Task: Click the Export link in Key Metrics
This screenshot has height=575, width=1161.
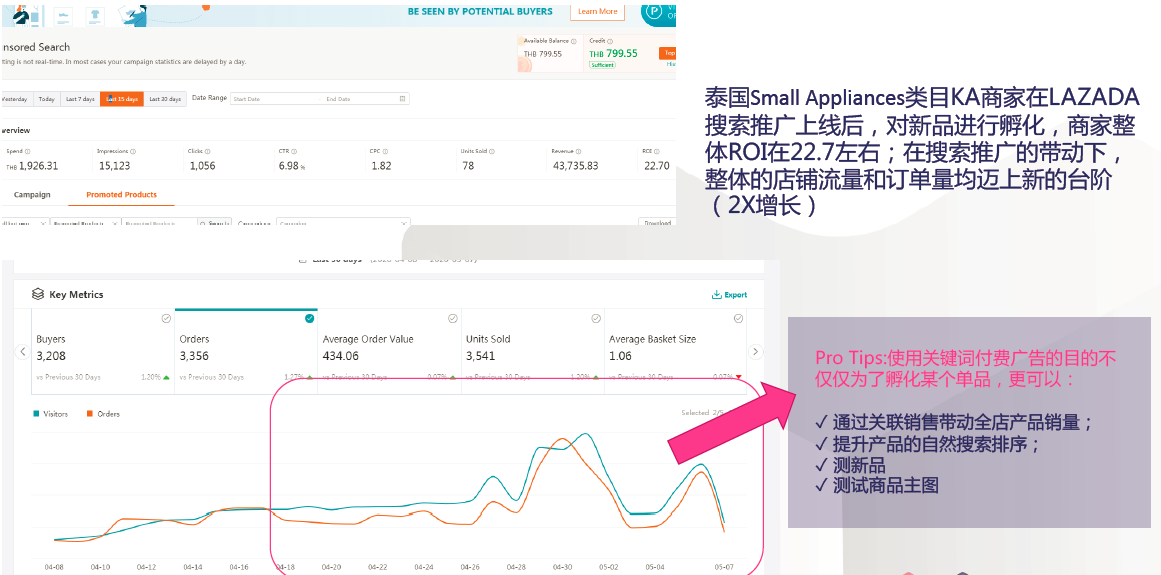Action: click(x=729, y=295)
